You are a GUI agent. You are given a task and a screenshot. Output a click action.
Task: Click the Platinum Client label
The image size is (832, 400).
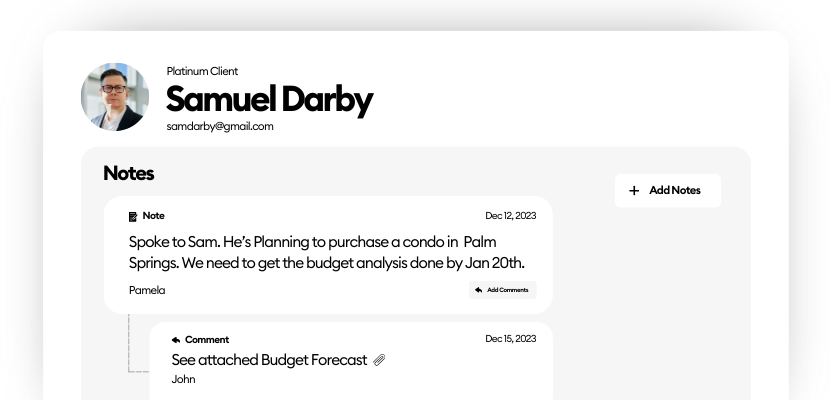pos(202,71)
